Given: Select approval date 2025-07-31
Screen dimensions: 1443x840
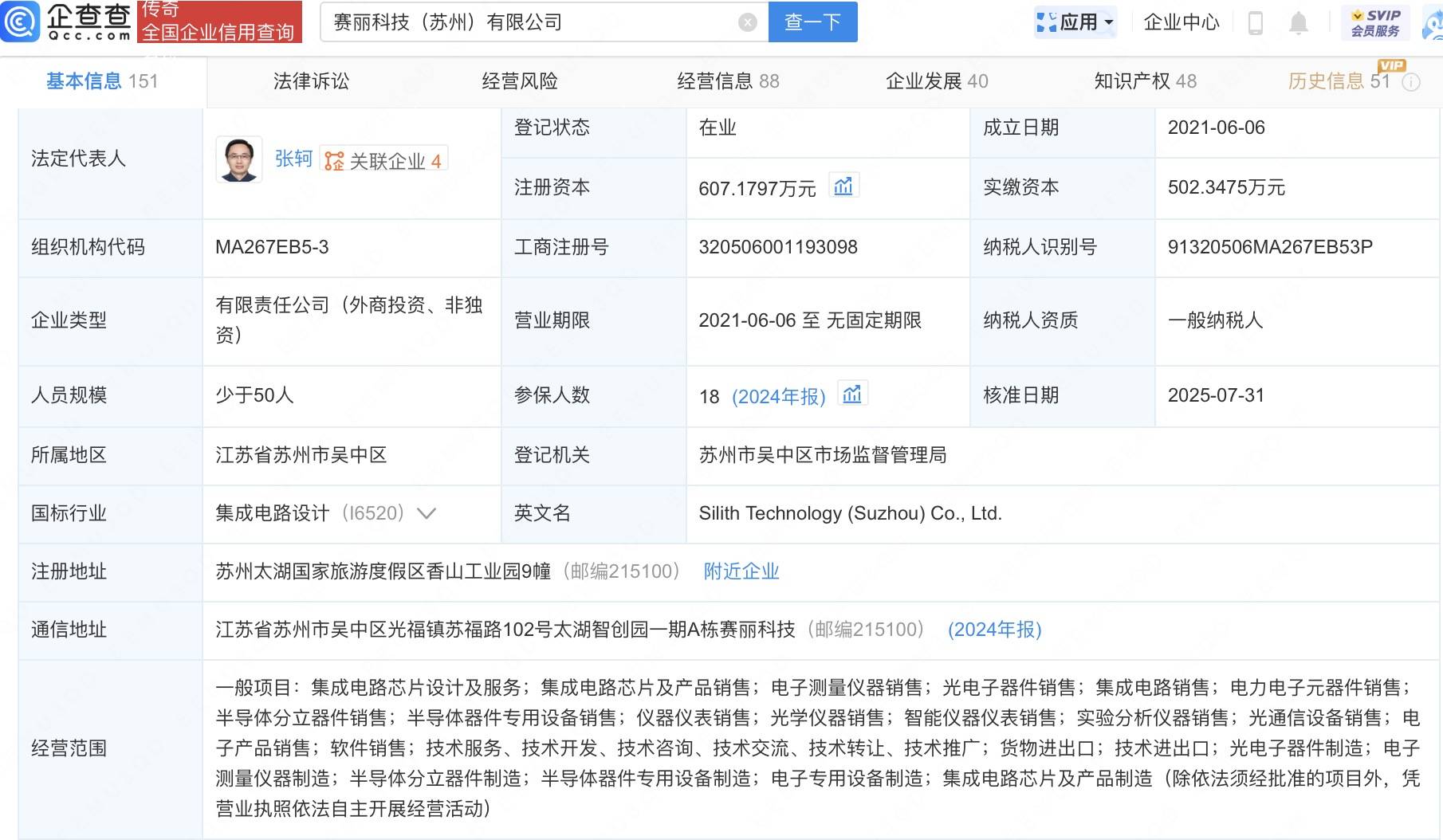Looking at the screenshot, I should pyautogui.click(x=1217, y=395).
